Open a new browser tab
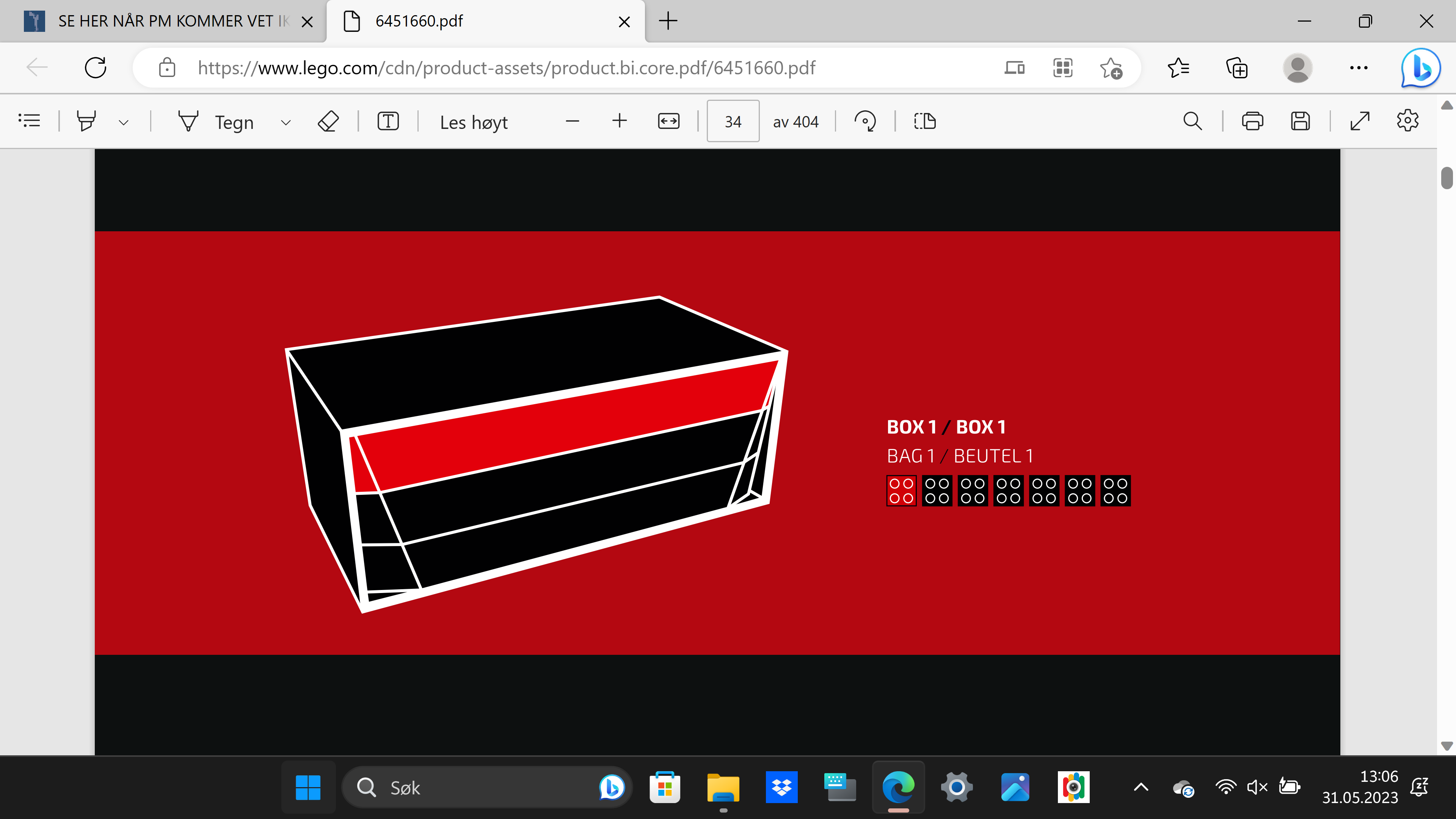Viewport: 1456px width, 819px height. click(668, 22)
